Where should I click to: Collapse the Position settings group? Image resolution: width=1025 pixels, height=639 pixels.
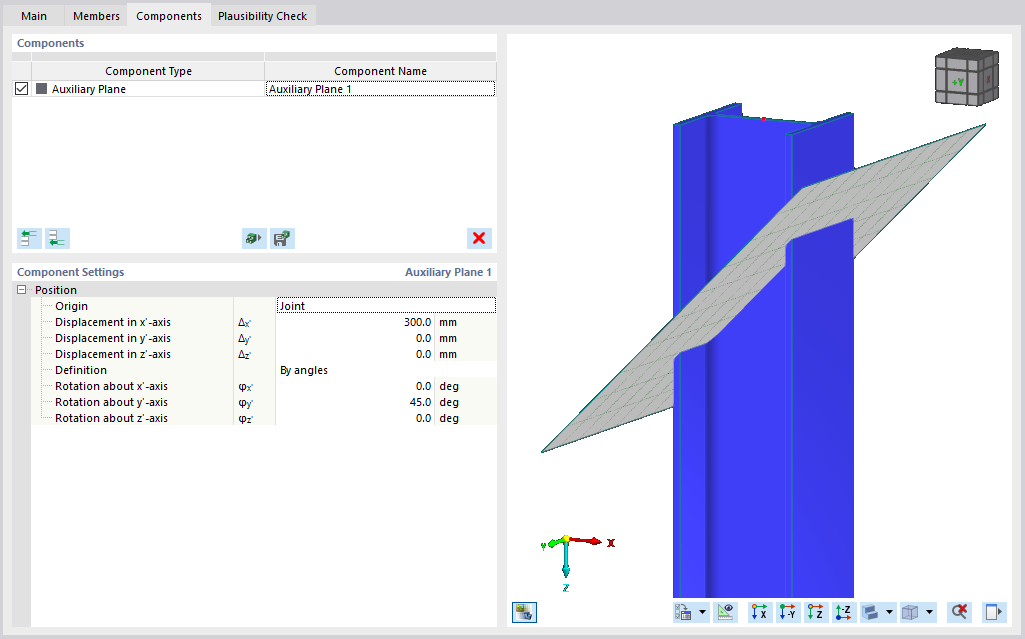click(22, 289)
